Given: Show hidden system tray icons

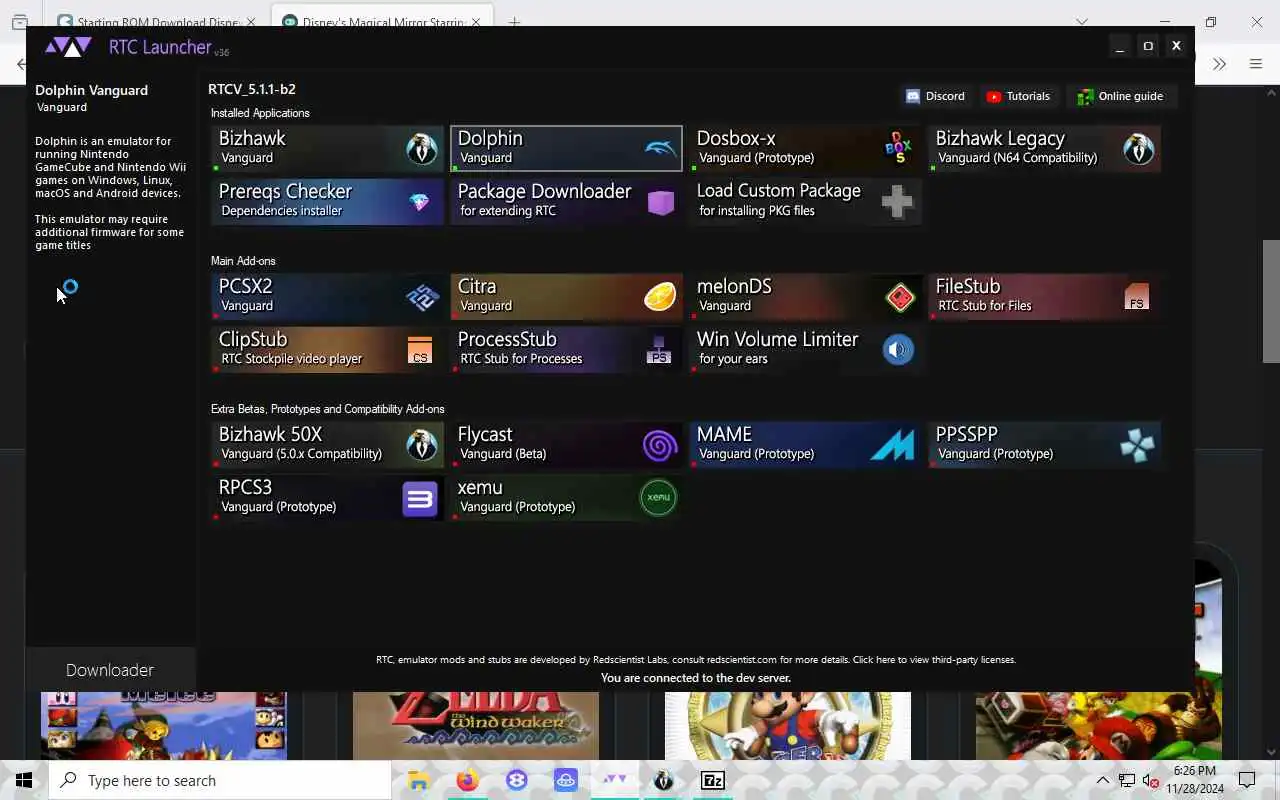Looking at the screenshot, I should point(1103,780).
